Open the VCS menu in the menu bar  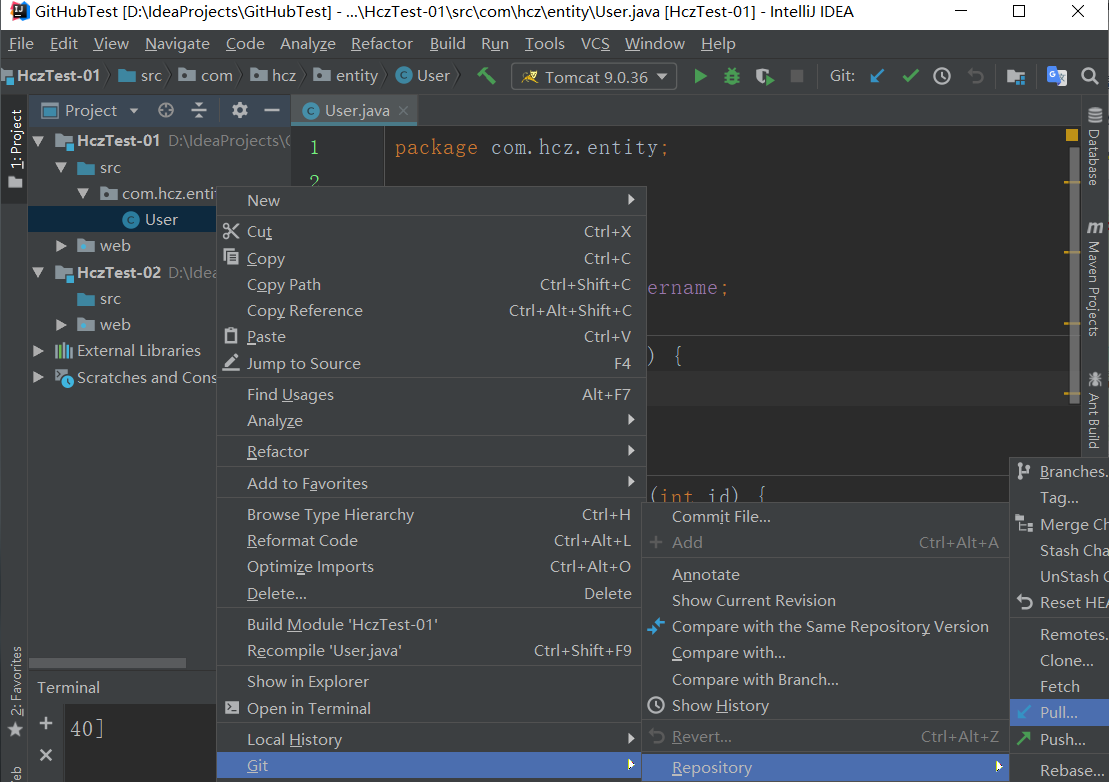pos(595,44)
